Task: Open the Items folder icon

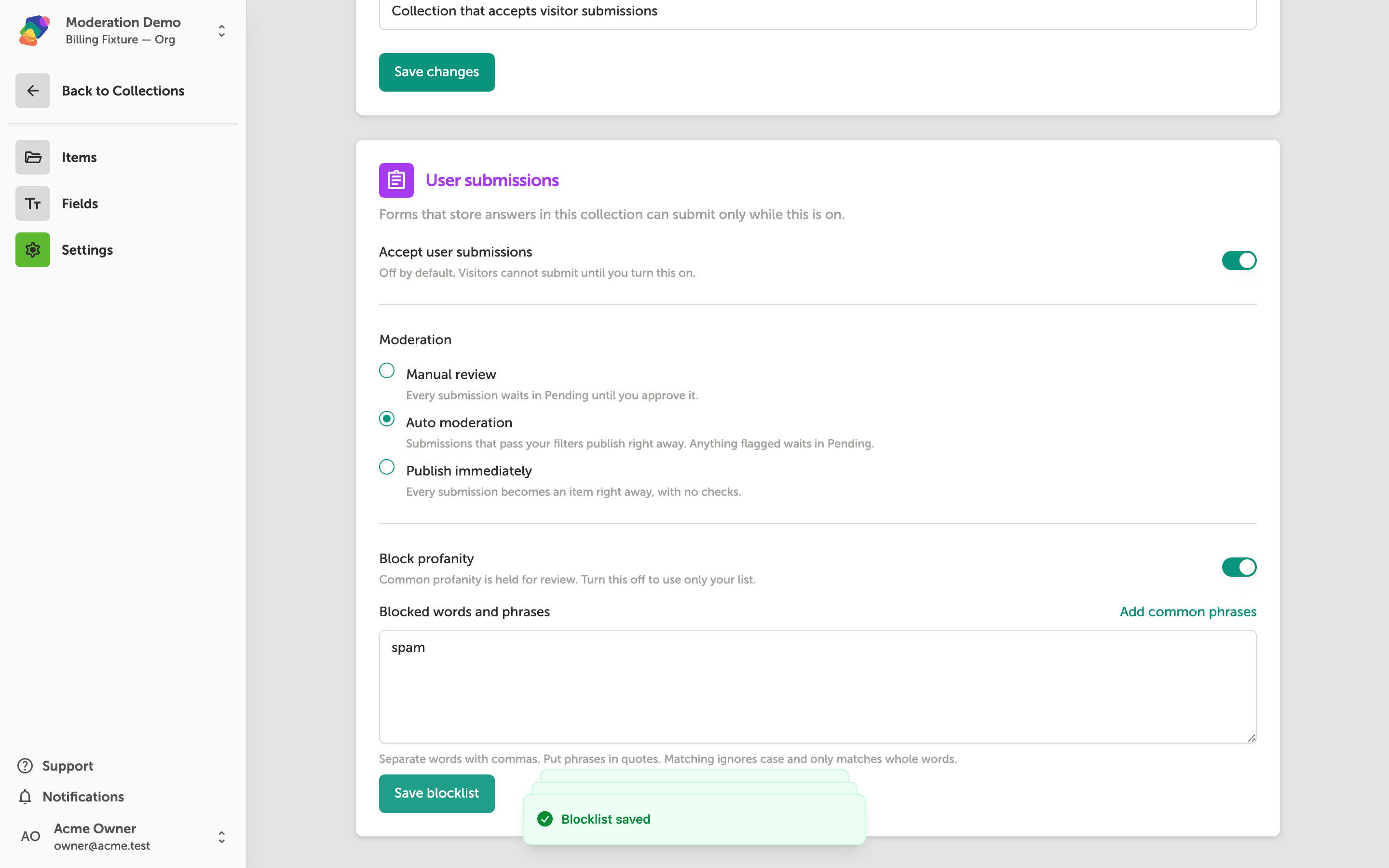Action: pyautogui.click(x=33, y=157)
